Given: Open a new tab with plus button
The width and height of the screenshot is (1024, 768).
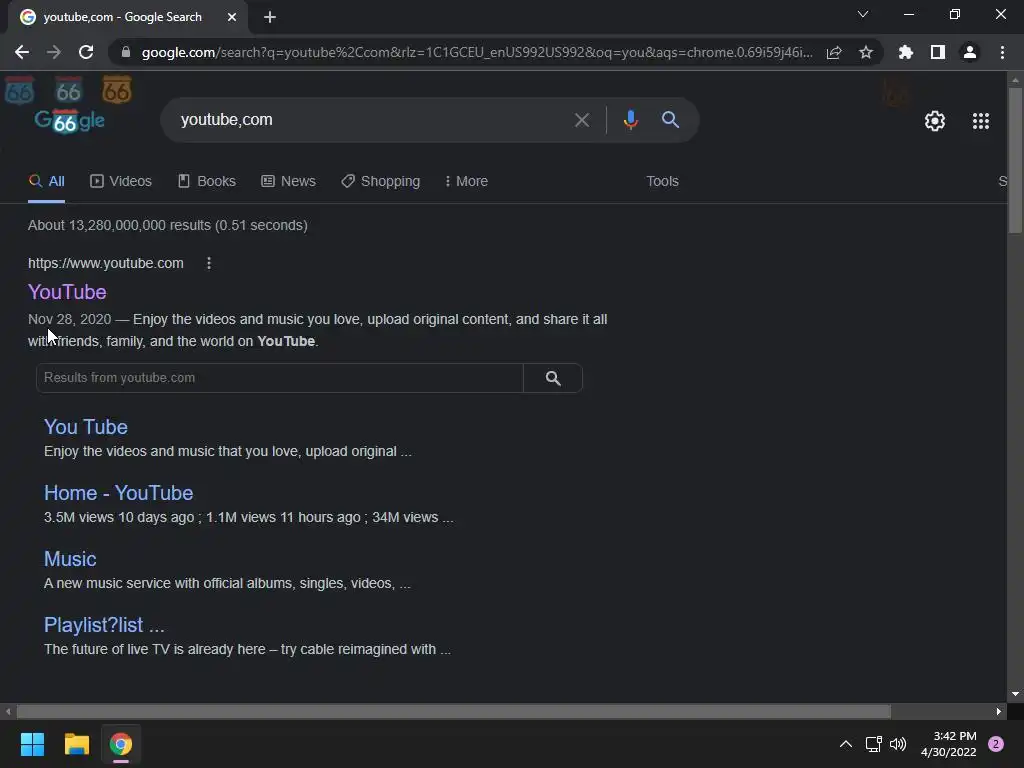Looking at the screenshot, I should pos(270,17).
